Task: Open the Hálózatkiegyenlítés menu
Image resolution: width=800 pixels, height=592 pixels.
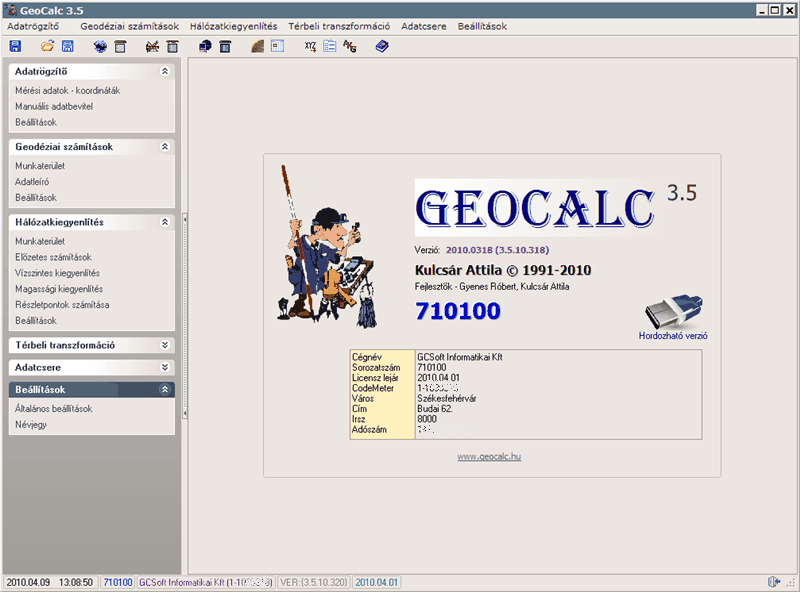Action: point(234,26)
